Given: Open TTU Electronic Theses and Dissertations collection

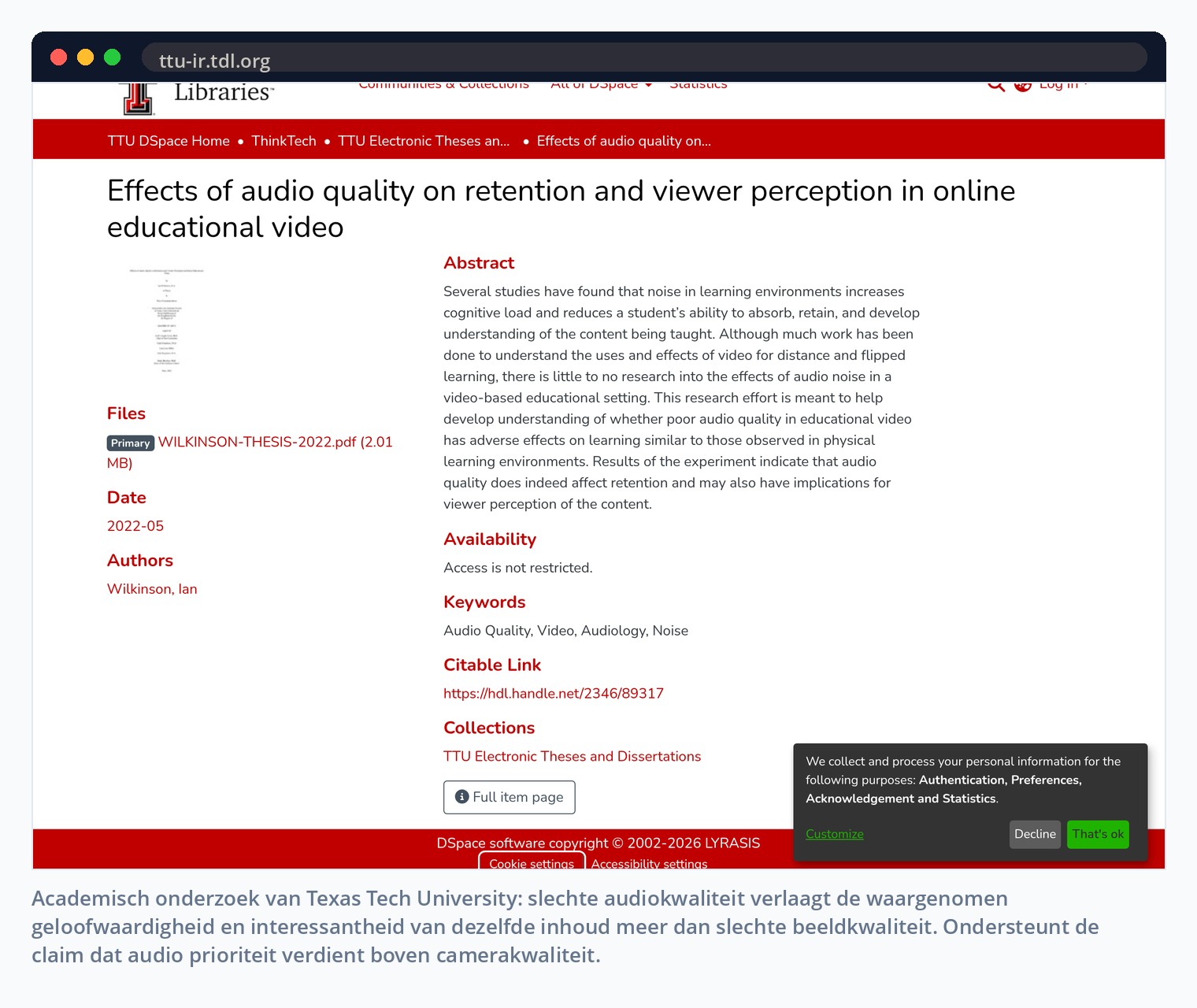Looking at the screenshot, I should click(572, 757).
